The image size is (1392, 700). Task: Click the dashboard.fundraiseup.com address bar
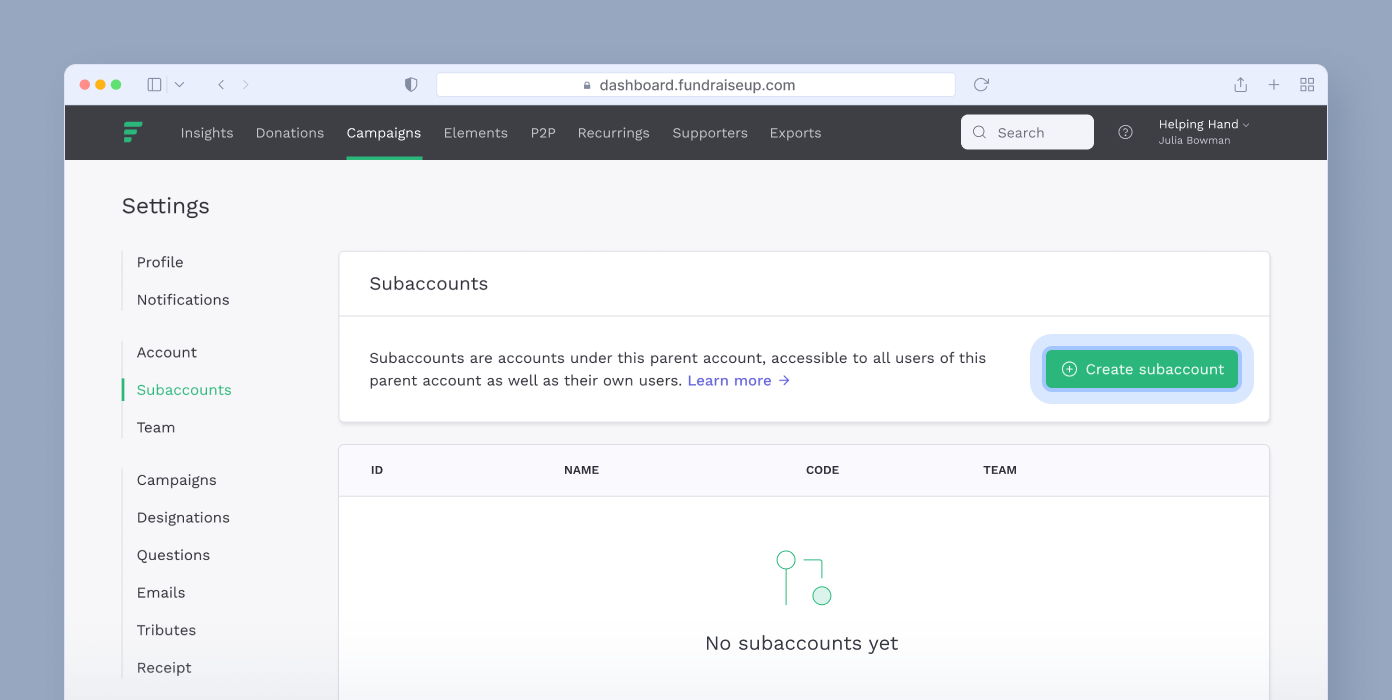click(x=696, y=85)
